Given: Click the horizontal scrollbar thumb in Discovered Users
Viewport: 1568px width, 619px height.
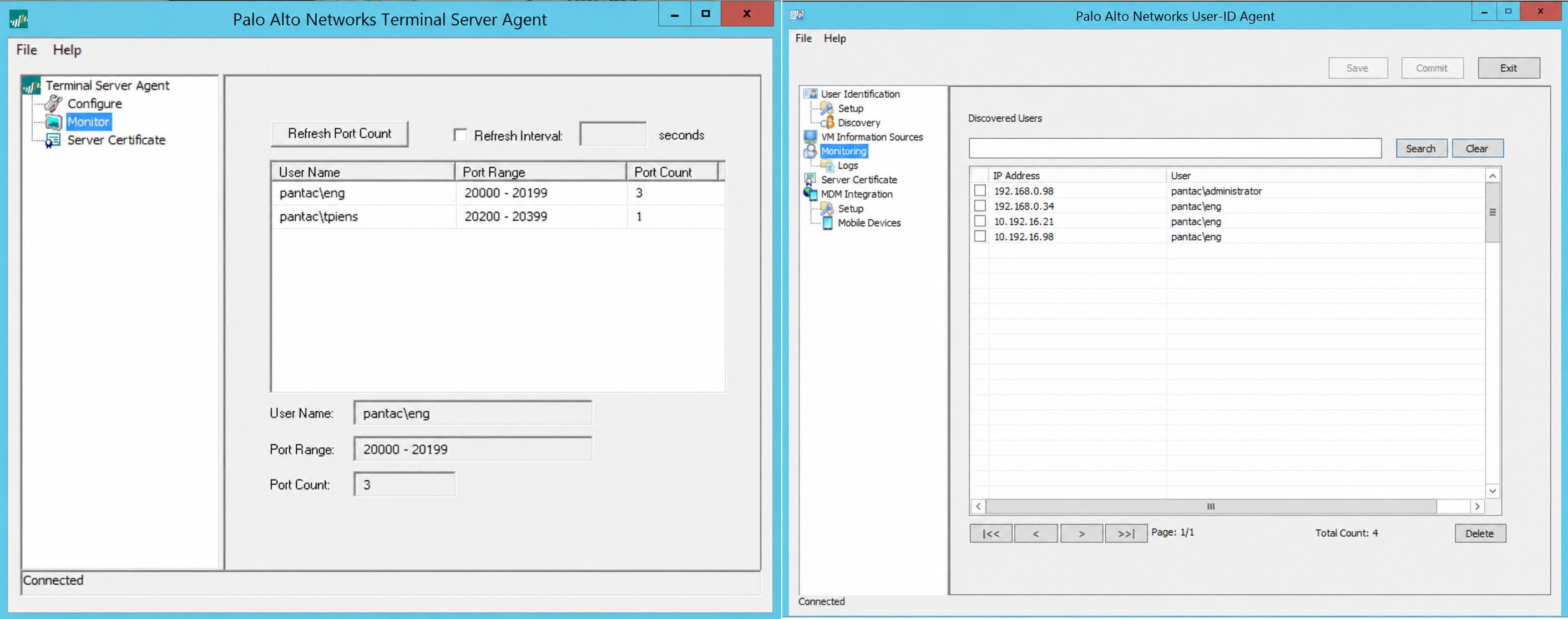Looking at the screenshot, I should click(1211, 506).
